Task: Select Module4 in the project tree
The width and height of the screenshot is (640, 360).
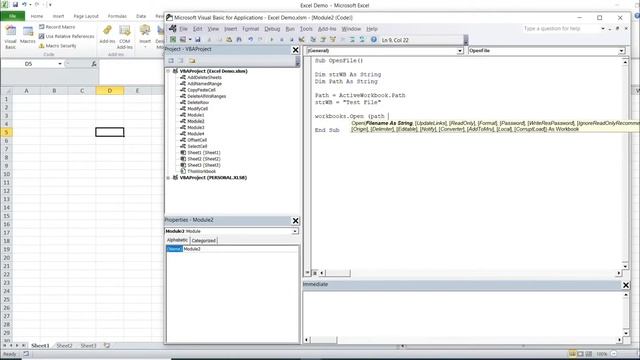Action: 196,133
